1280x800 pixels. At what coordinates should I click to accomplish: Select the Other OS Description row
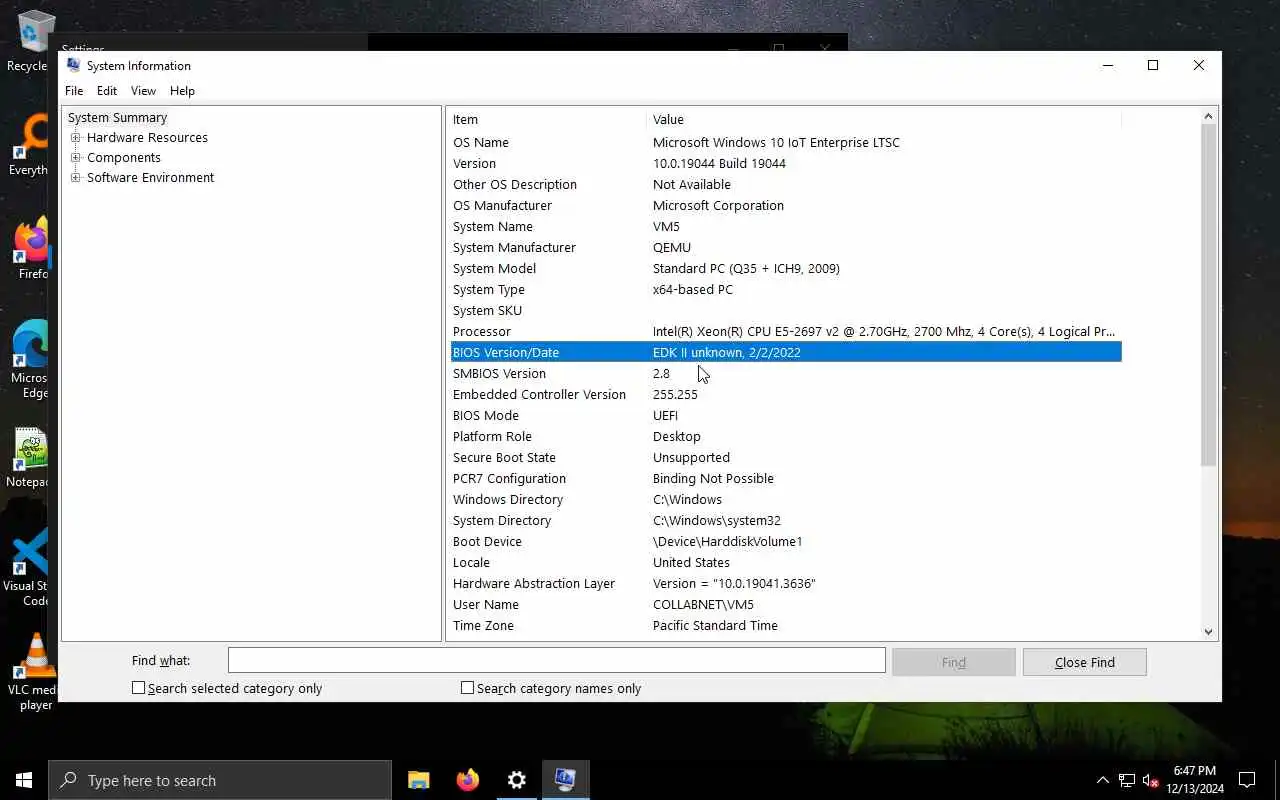786,185
